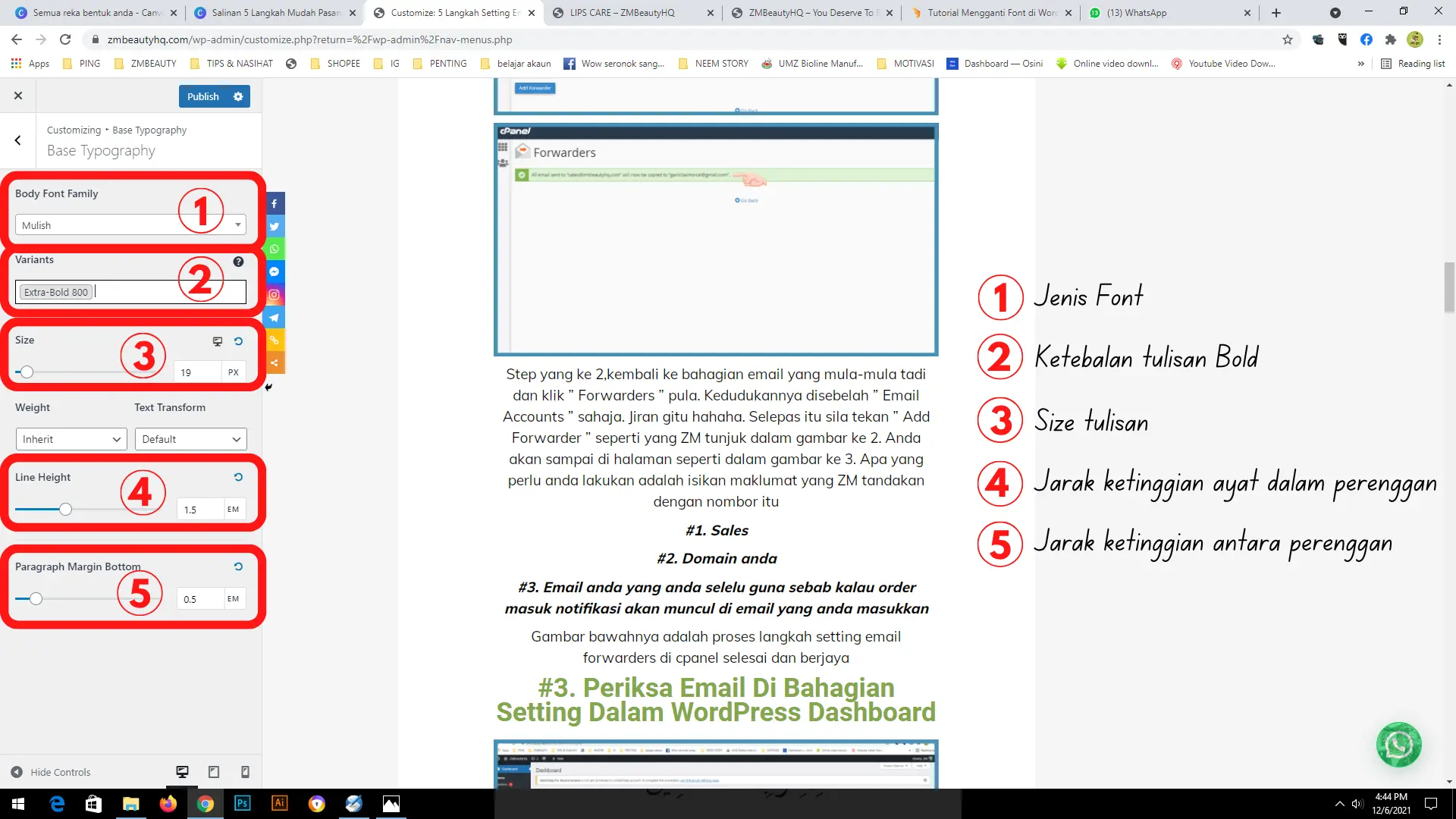
Task: Open the Reading list
Action: [1413, 64]
